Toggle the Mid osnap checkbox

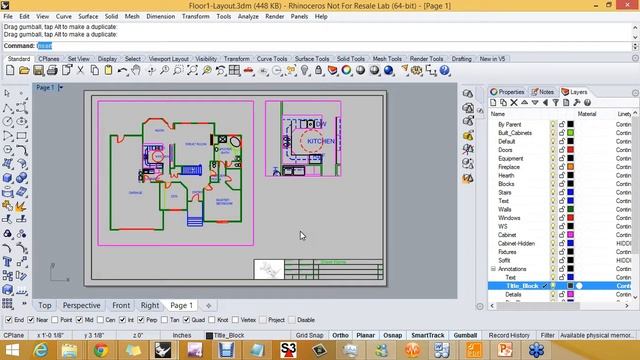click(x=79, y=320)
